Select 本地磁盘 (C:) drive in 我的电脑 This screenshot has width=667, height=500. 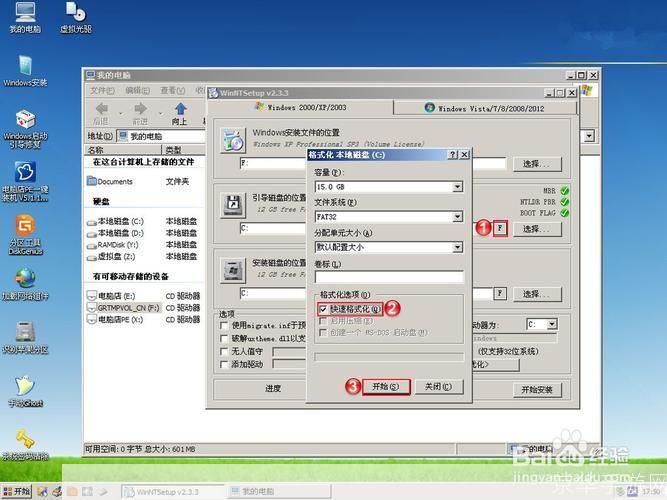click(116, 221)
